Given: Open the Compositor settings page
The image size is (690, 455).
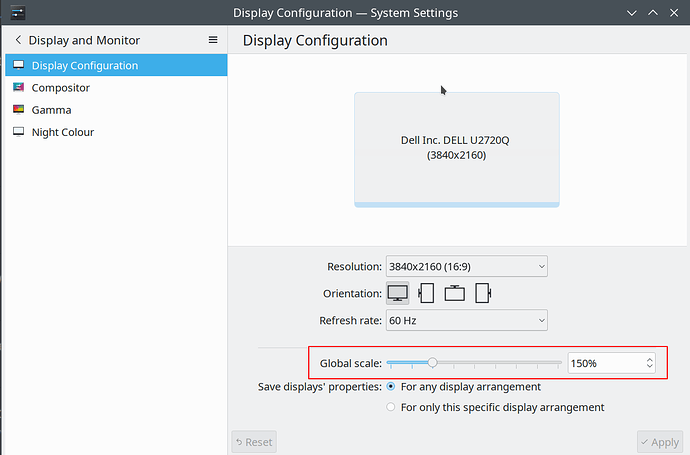Looking at the screenshot, I should tap(60, 88).
